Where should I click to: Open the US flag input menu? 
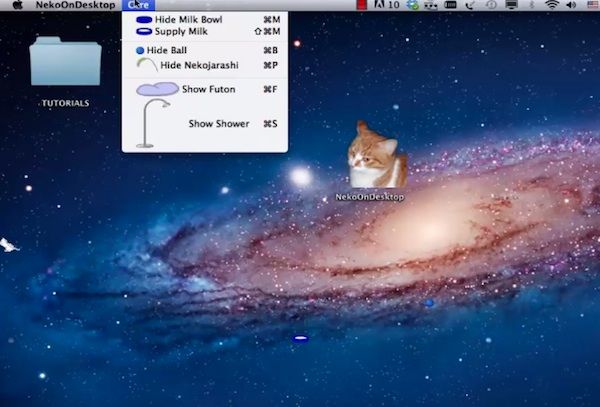(x=593, y=5)
